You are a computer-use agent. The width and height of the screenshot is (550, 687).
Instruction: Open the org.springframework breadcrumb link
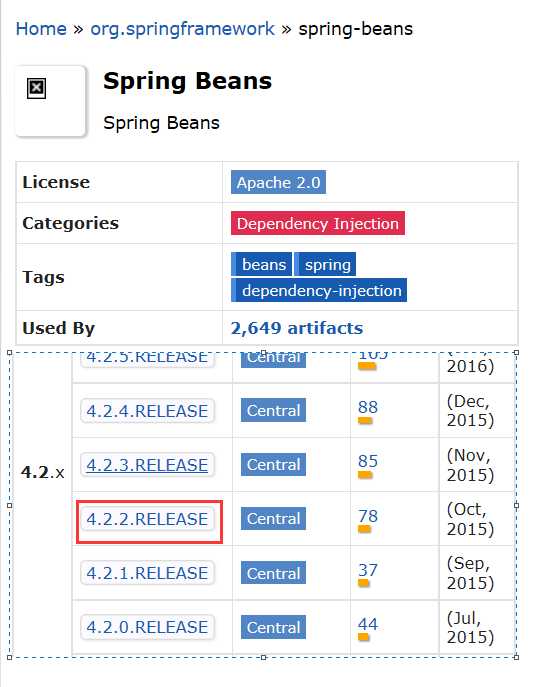[182, 29]
